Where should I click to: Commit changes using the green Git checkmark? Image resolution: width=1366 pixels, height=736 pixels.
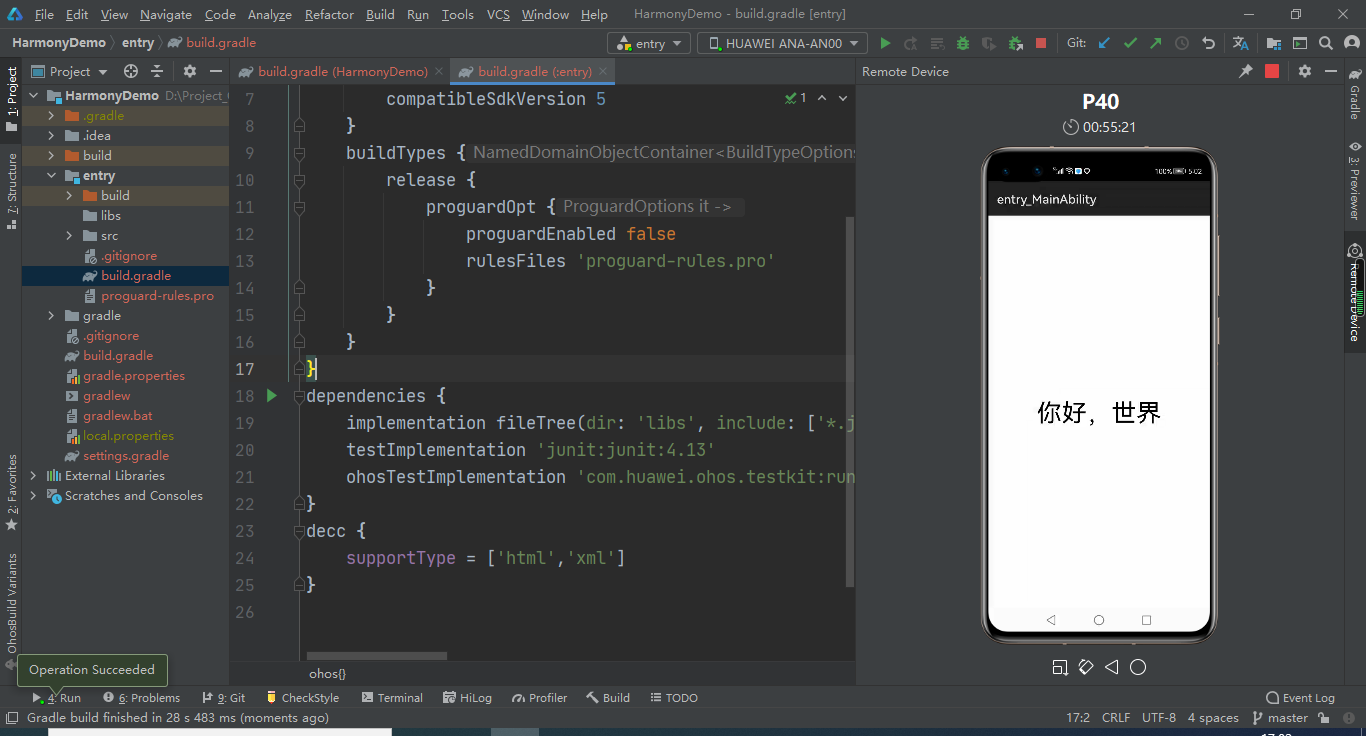pos(1130,43)
